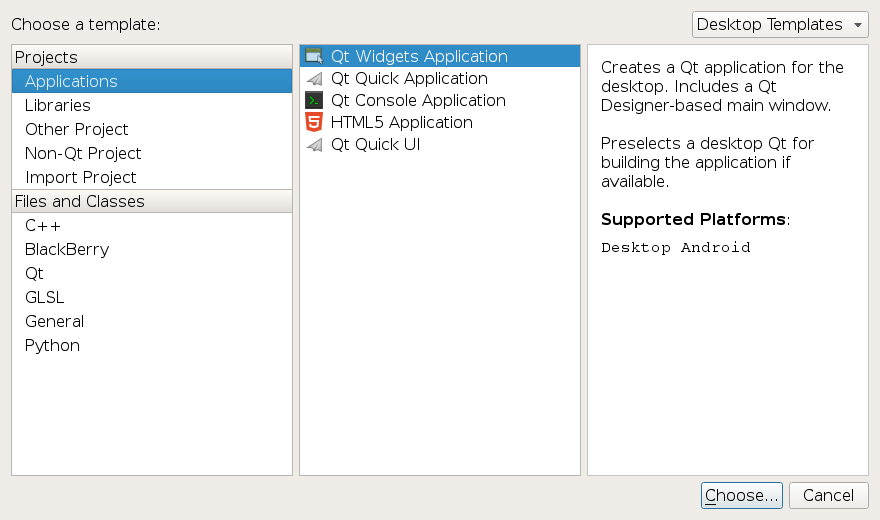The width and height of the screenshot is (880, 520).
Task: Select the HTML5 Application template
Action: (440, 122)
